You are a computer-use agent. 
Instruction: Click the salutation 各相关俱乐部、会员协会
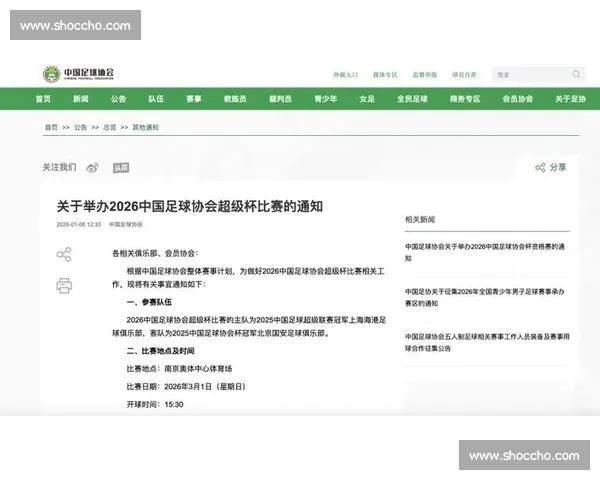point(155,253)
